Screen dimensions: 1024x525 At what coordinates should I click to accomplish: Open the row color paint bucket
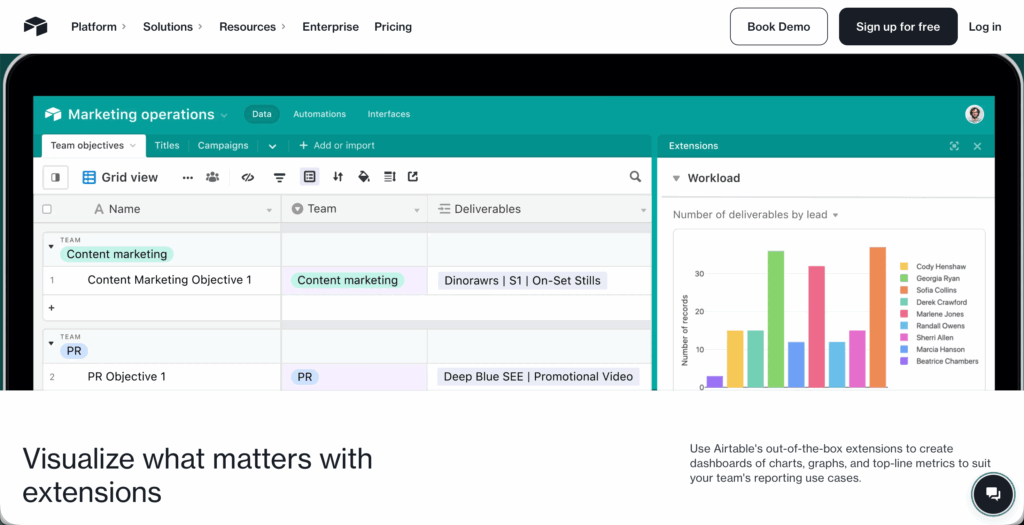tap(364, 177)
